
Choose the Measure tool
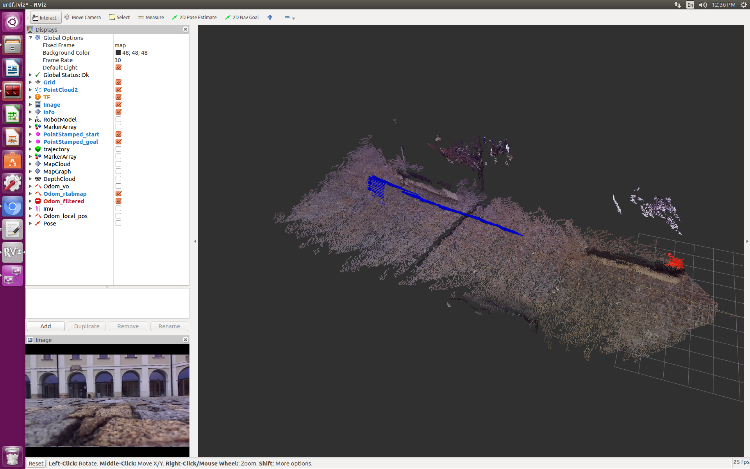point(151,17)
